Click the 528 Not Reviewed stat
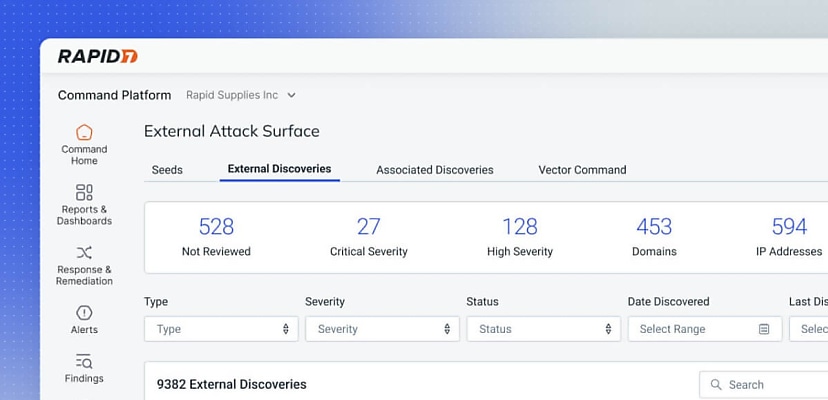 coord(216,237)
